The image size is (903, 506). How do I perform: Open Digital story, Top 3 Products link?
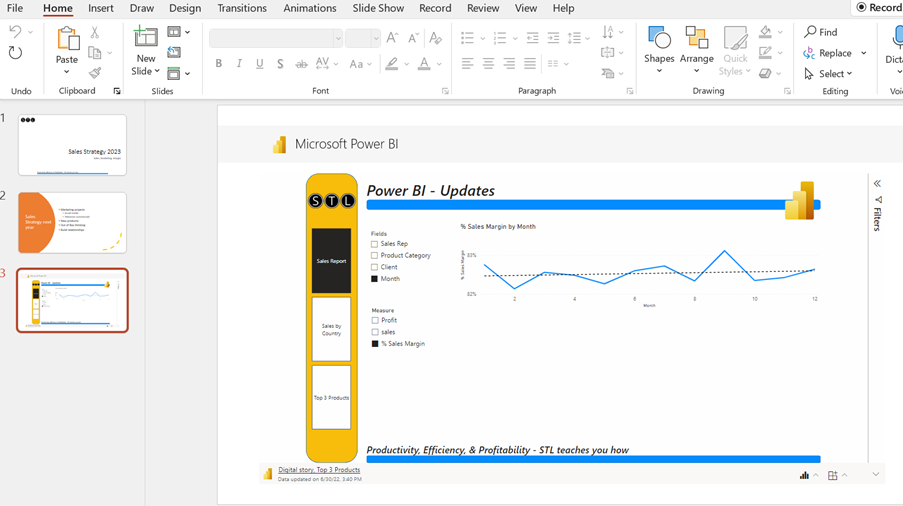coord(319,470)
